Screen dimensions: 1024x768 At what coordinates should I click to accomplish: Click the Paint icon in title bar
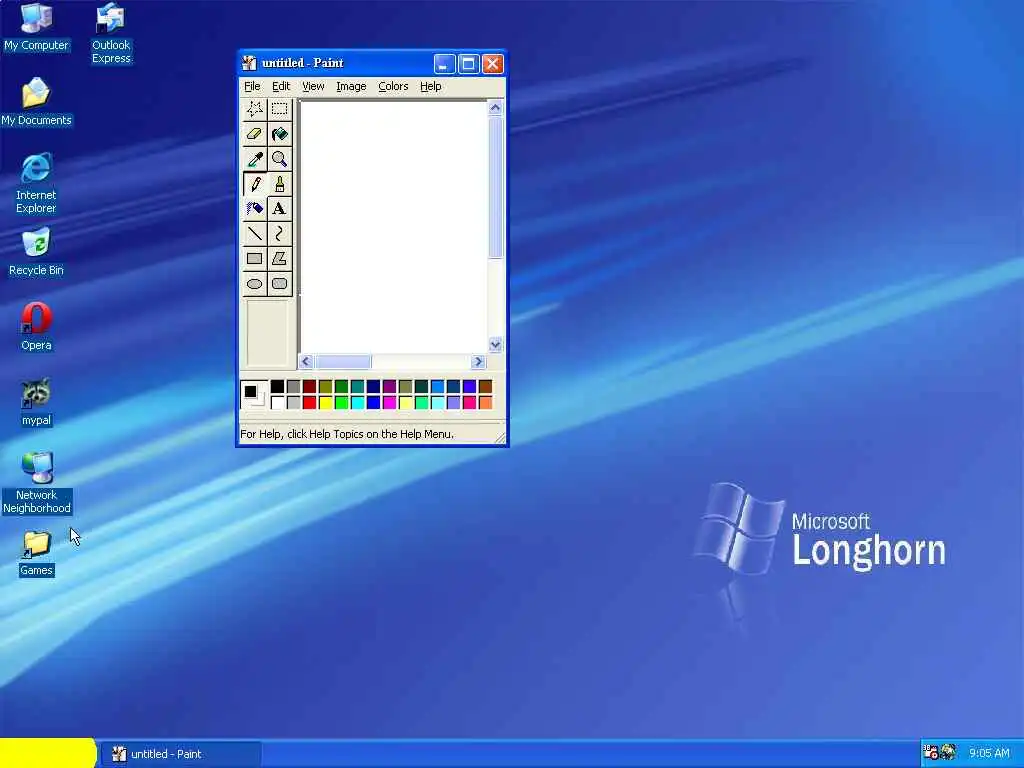pos(249,63)
